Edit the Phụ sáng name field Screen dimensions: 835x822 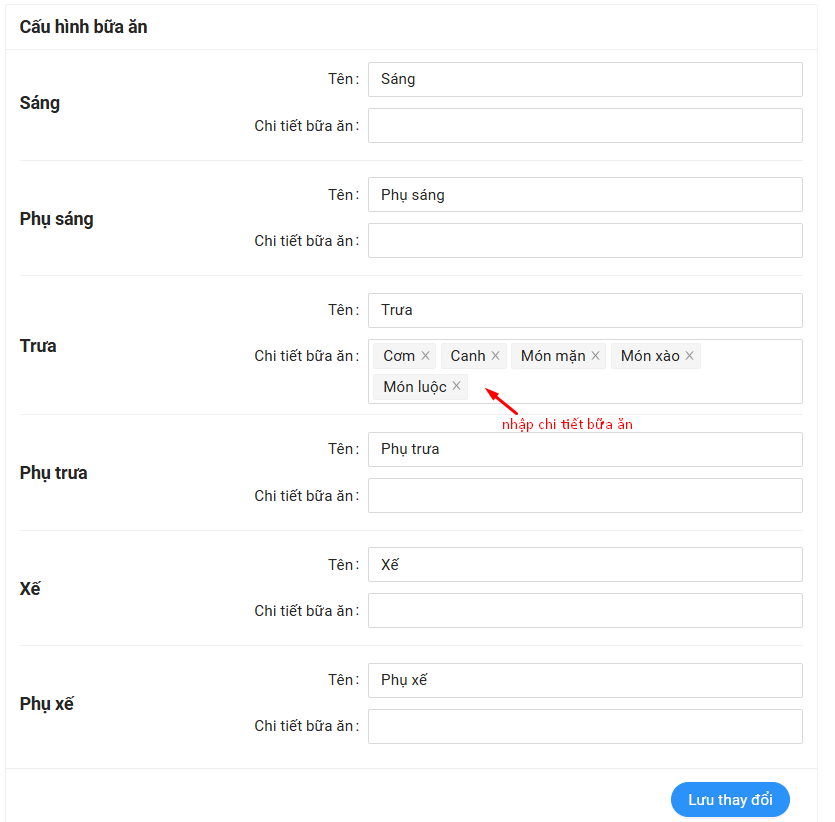click(585, 195)
